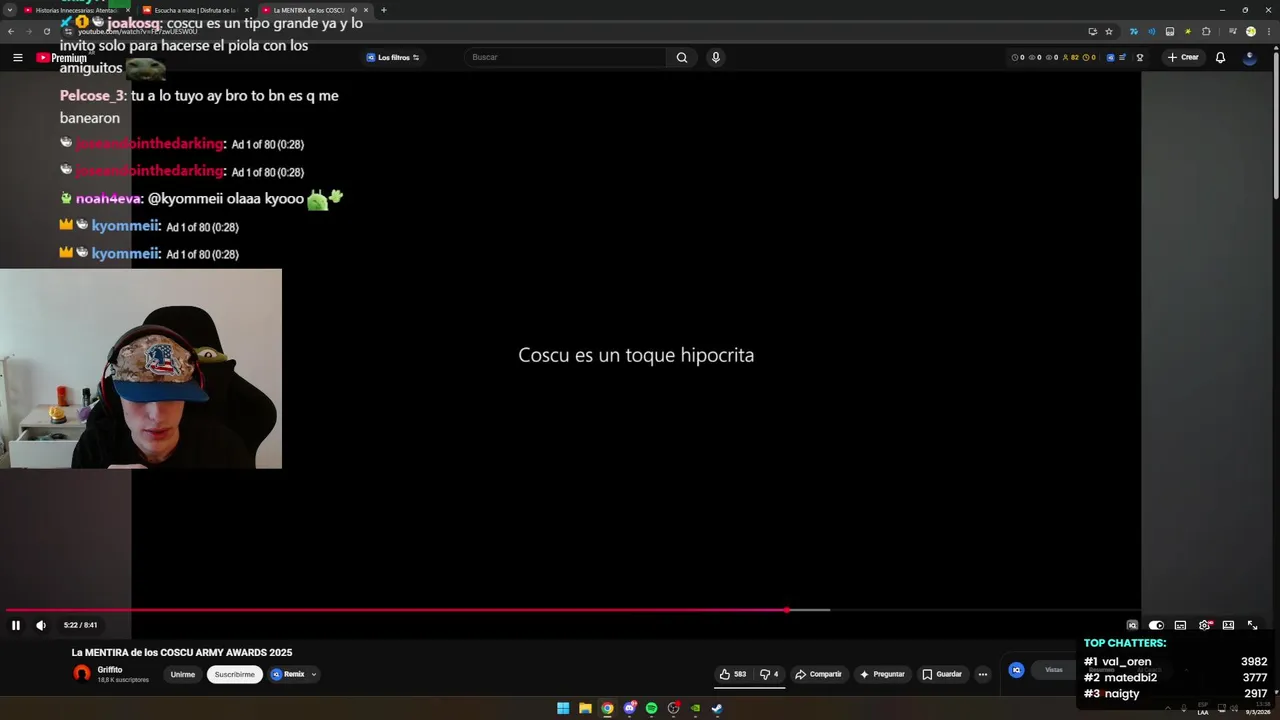Viewport: 1280px width, 720px height.
Task: Open Griffito channel avatar
Action: 81,673
